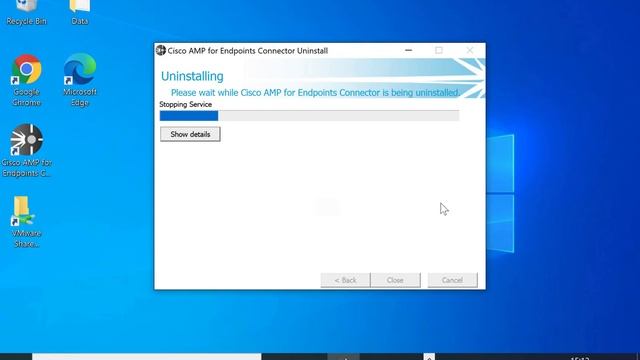The width and height of the screenshot is (640, 360).
Task: Click the window title 'Cisco AMP for Endpoints Connector Uninstall'
Action: (248, 51)
